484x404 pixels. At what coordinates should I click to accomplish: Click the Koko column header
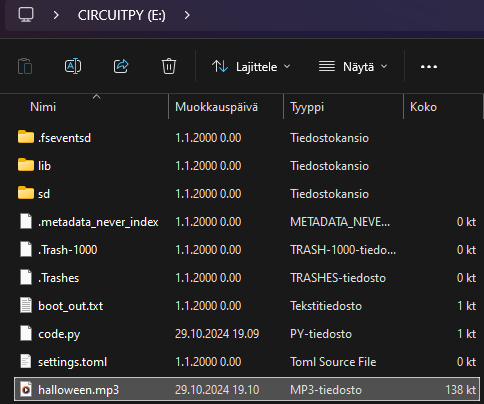[423, 107]
